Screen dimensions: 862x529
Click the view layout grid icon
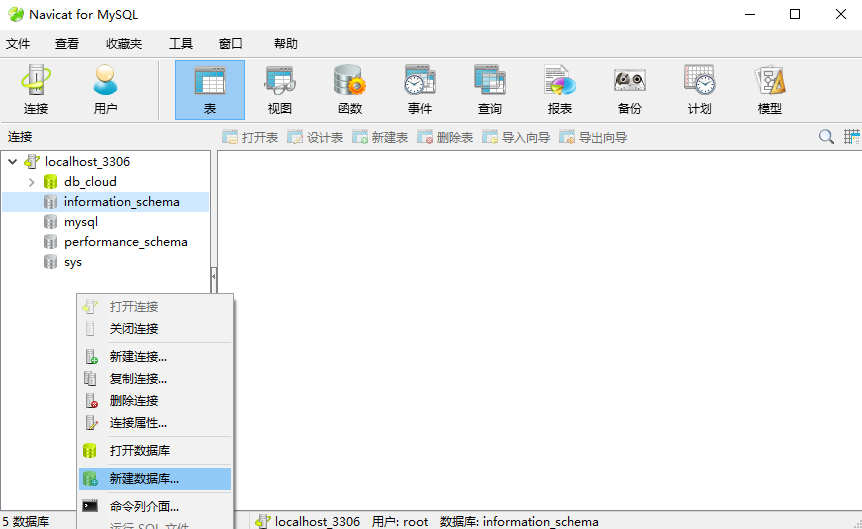[852, 136]
